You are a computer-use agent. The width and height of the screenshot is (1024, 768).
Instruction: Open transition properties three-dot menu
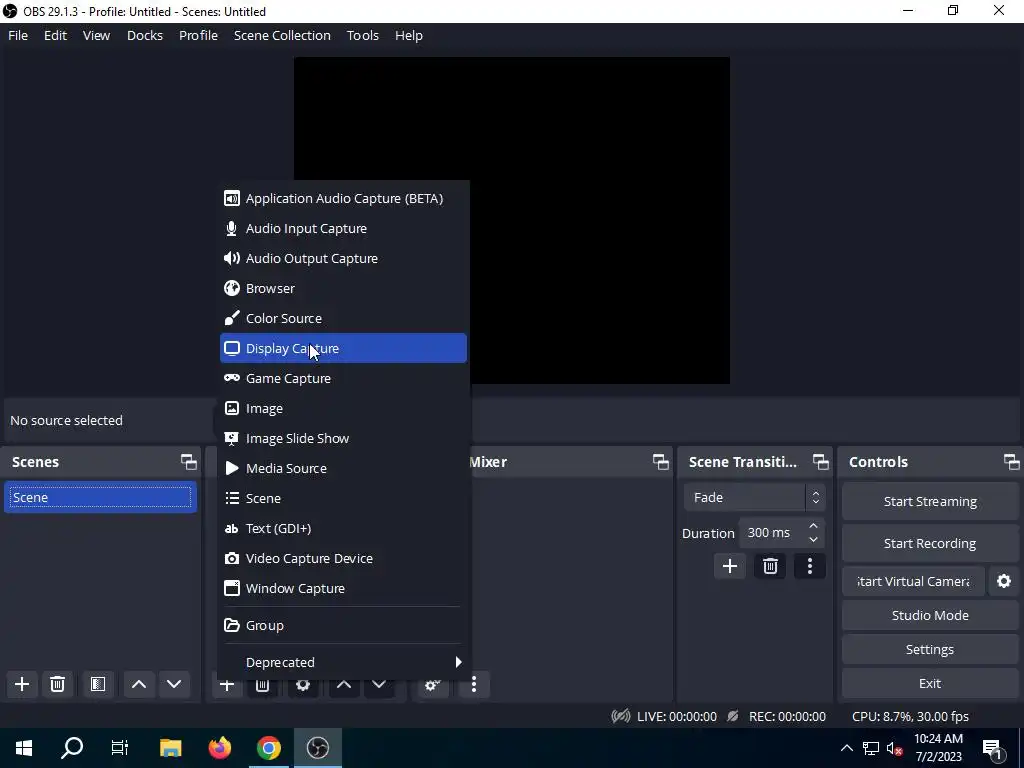810,566
